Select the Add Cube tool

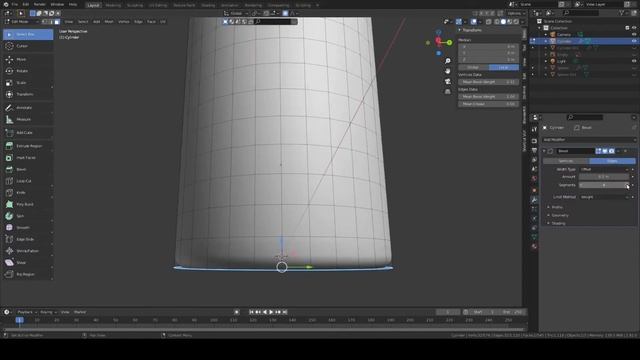(x=28, y=133)
